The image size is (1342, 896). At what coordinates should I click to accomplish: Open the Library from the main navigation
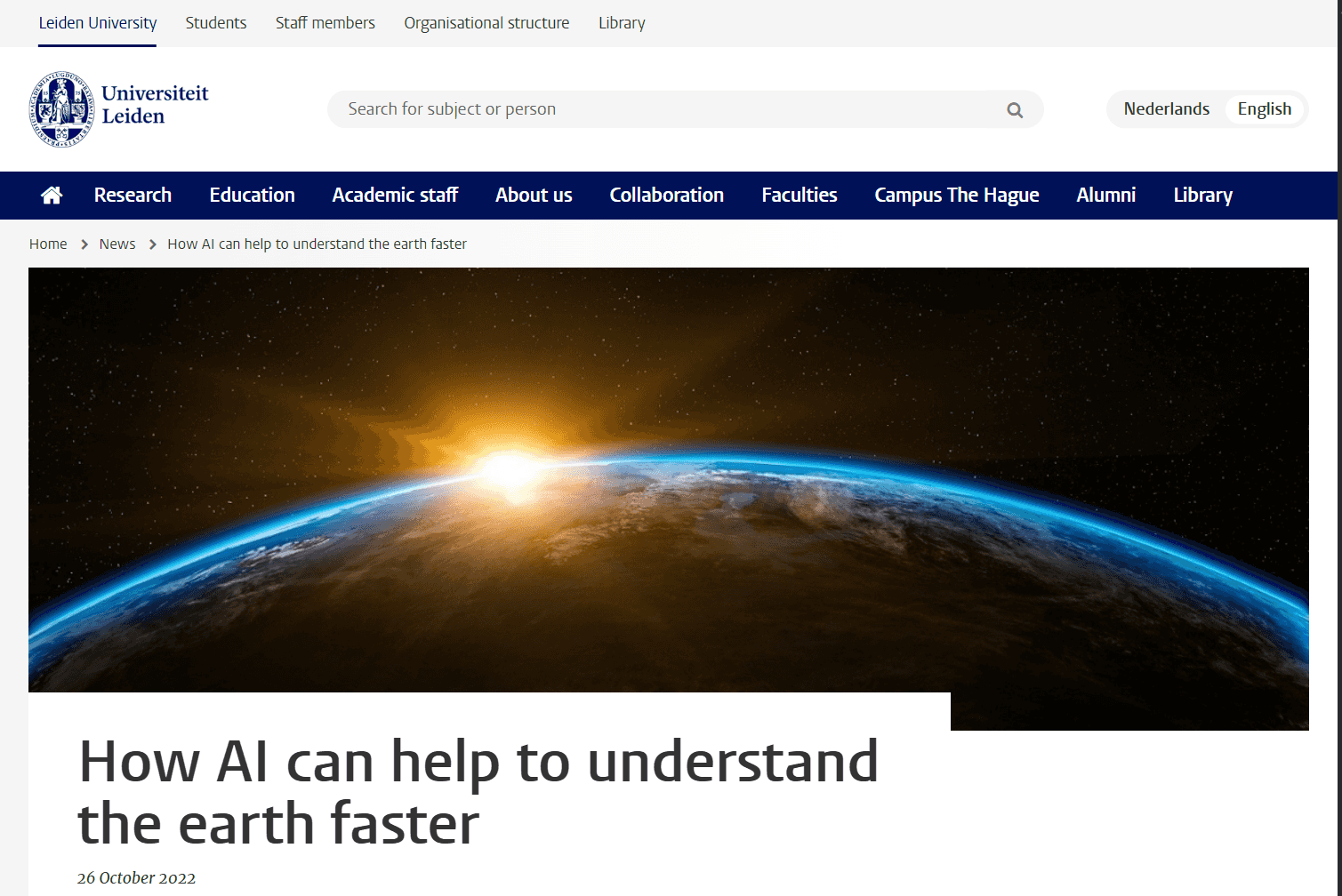click(x=1202, y=195)
